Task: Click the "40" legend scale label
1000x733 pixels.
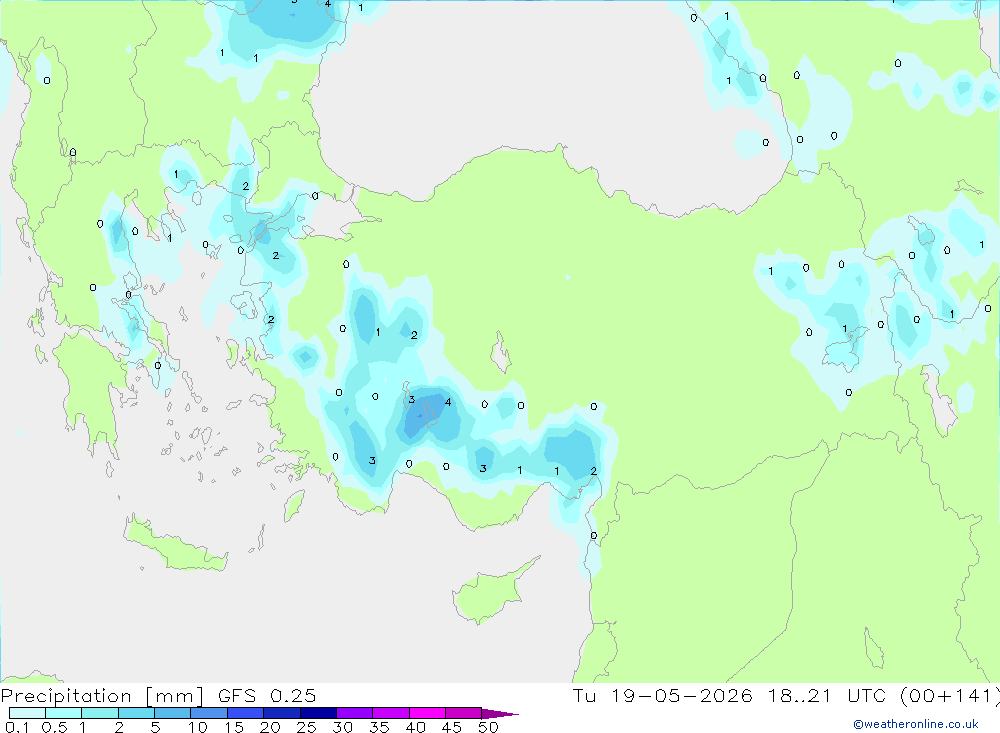Action: [x=415, y=727]
